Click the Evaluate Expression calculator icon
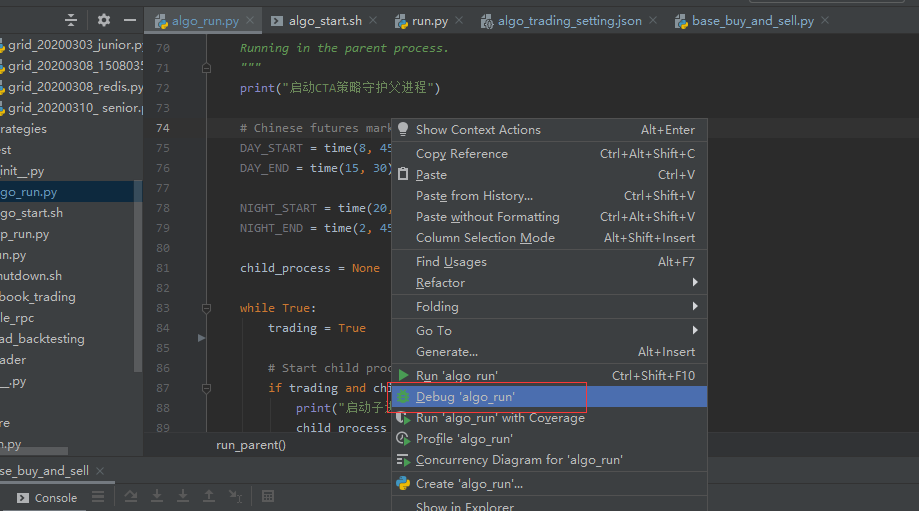The width and height of the screenshot is (919, 511). (x=268, y=496)
